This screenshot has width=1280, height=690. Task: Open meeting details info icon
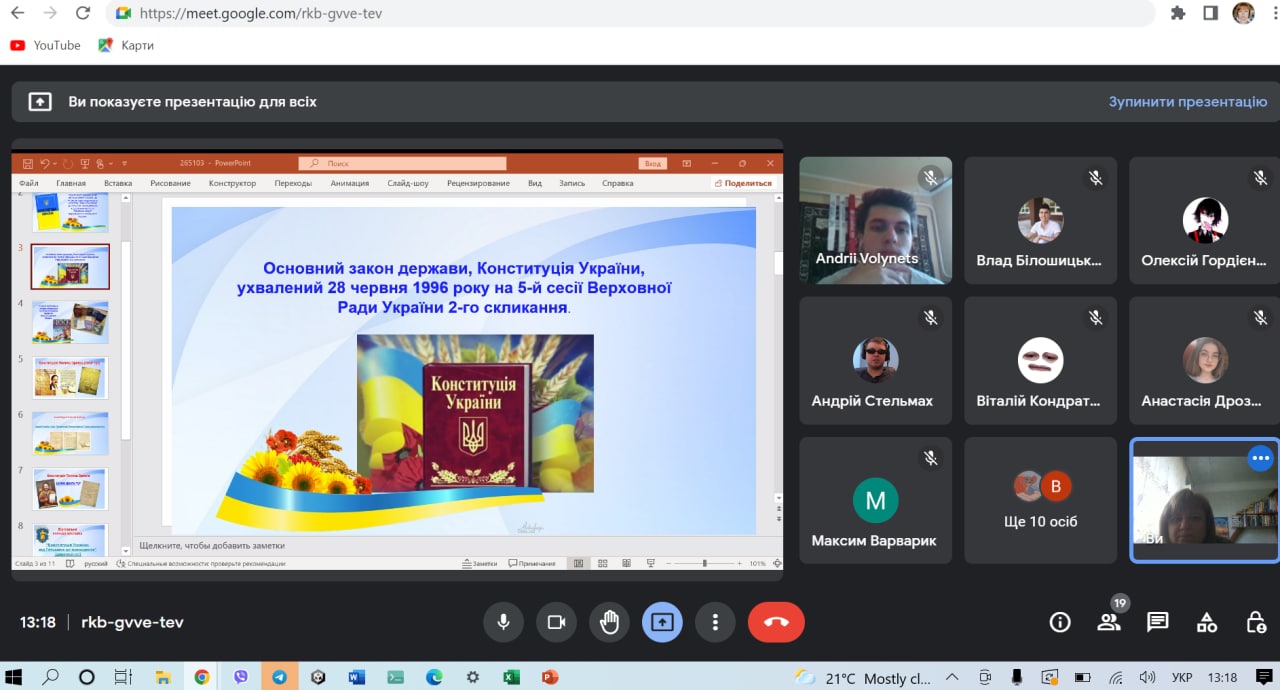coord(1060,622)
